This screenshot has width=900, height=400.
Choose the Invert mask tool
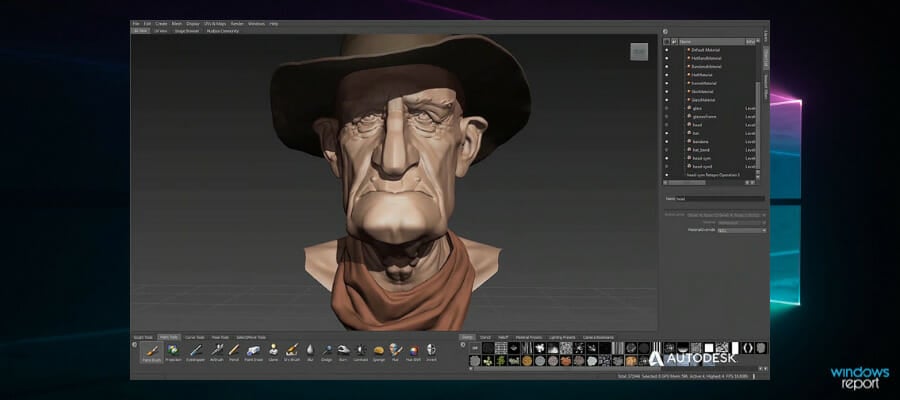pyautogui.click(x=430, y=352)
